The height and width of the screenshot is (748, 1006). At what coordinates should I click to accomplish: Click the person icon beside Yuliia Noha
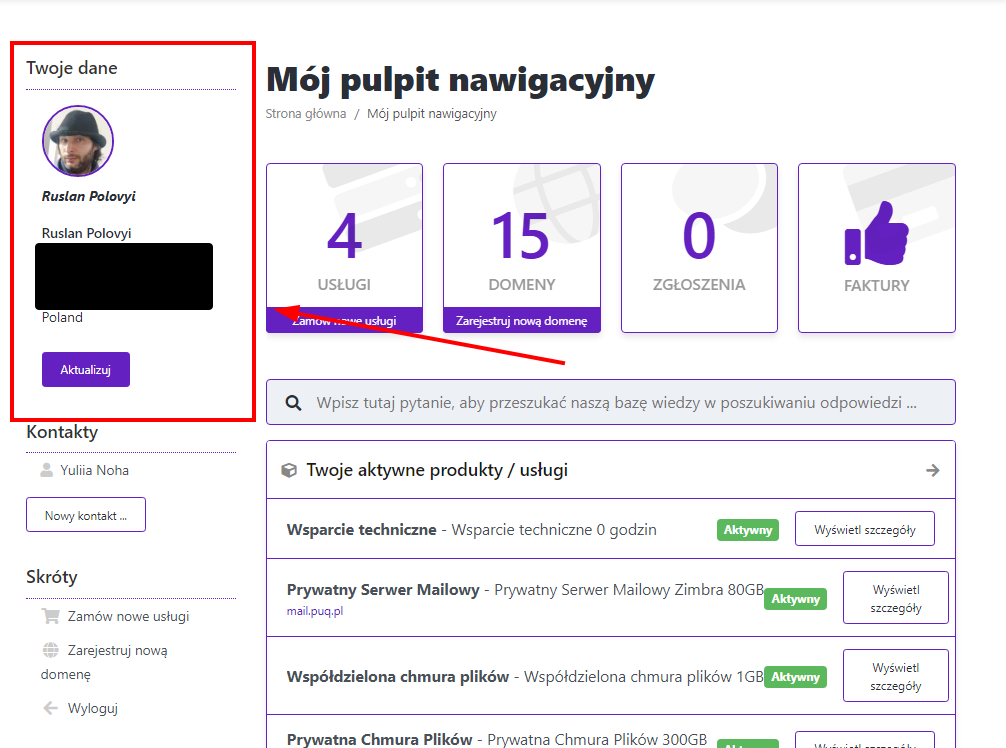(46, 470)
